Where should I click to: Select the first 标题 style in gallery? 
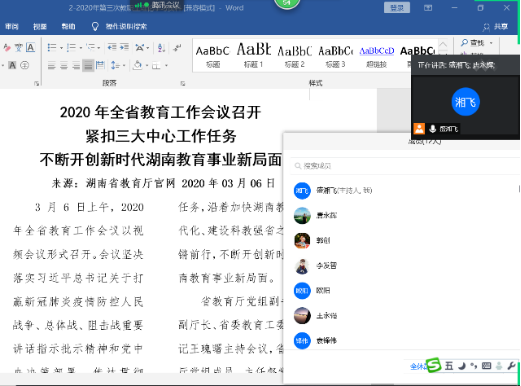[213, 56]
